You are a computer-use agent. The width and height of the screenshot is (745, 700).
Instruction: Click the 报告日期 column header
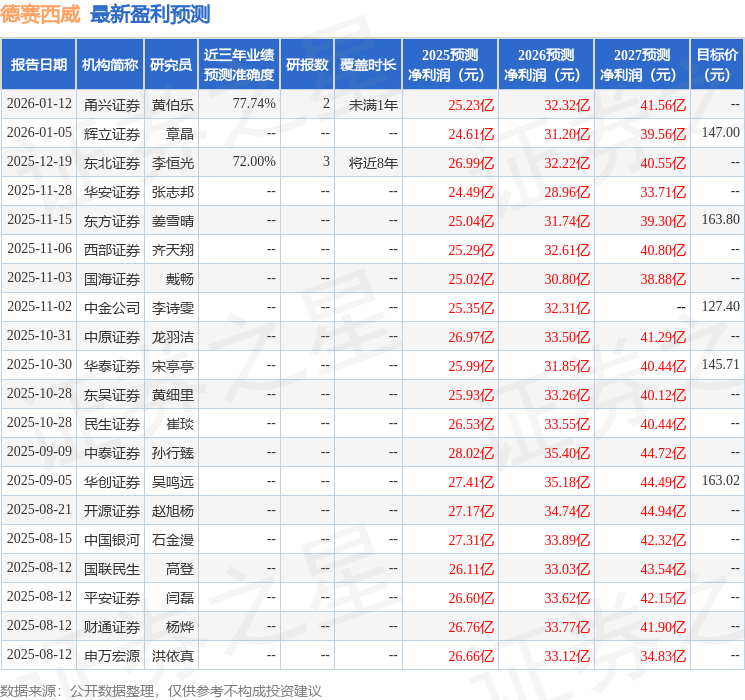39,65
